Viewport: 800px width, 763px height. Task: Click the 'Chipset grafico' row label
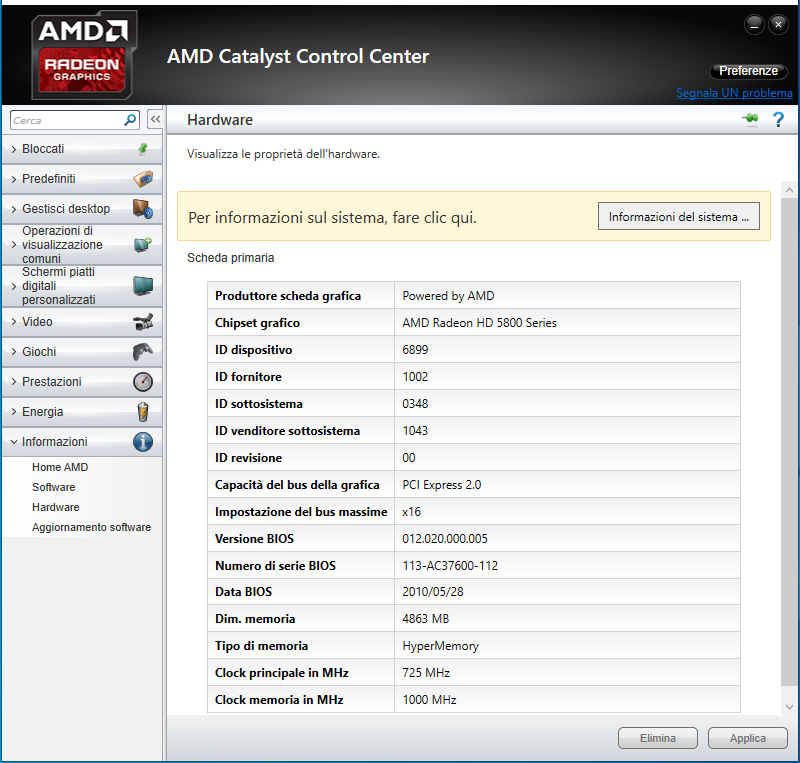tap(257, 323)
